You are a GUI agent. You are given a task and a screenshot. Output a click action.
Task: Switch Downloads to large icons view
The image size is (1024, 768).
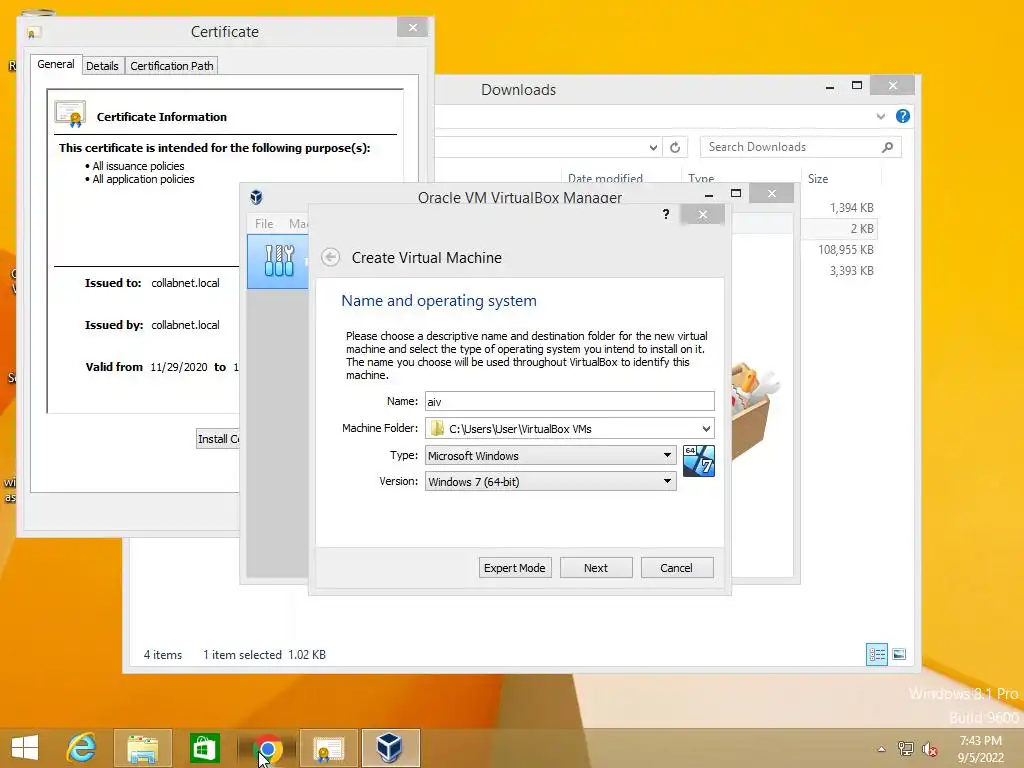tap(899, 654)
